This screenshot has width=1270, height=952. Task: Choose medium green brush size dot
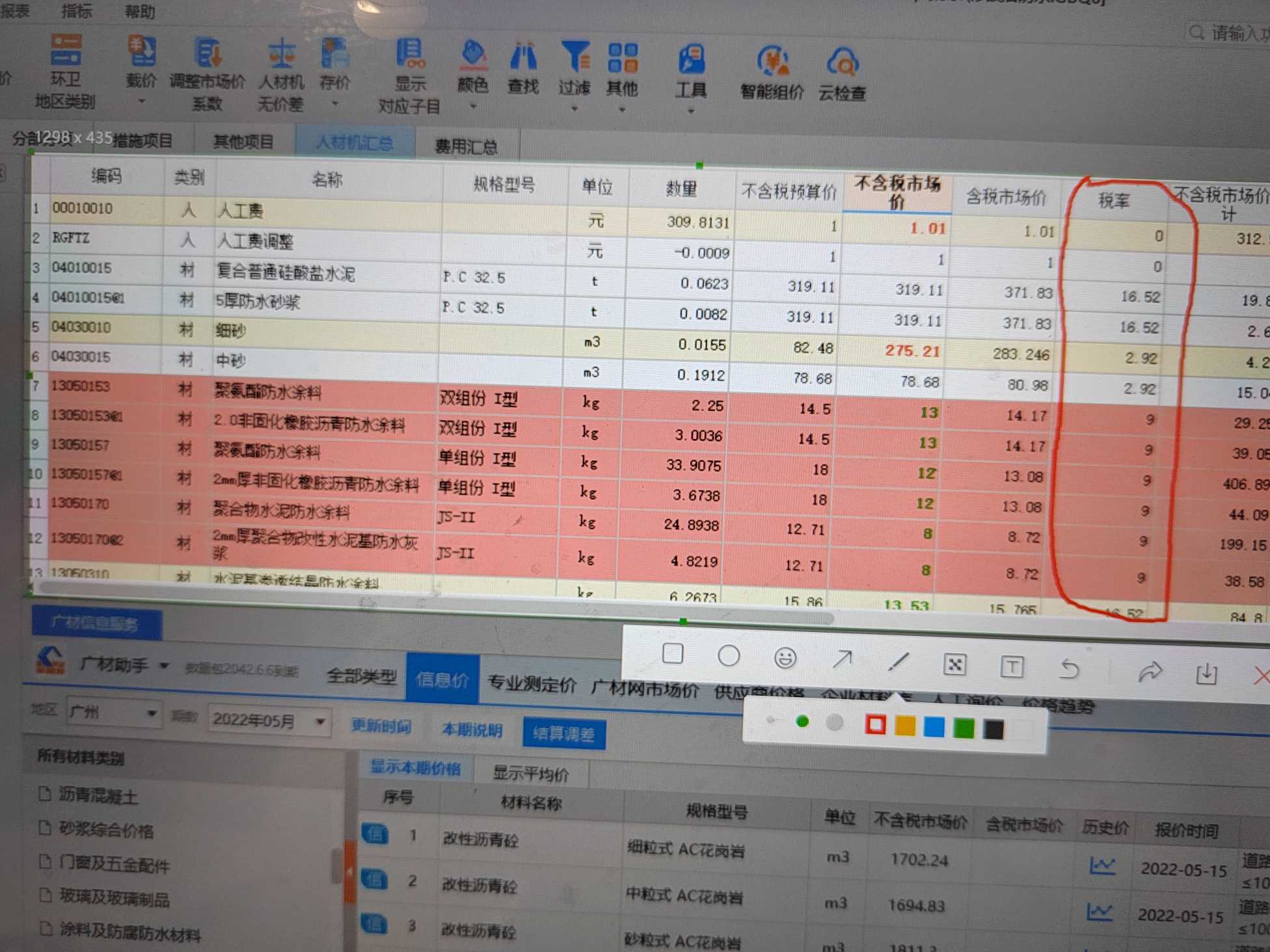pyautogui.click(x=802, y=721)
